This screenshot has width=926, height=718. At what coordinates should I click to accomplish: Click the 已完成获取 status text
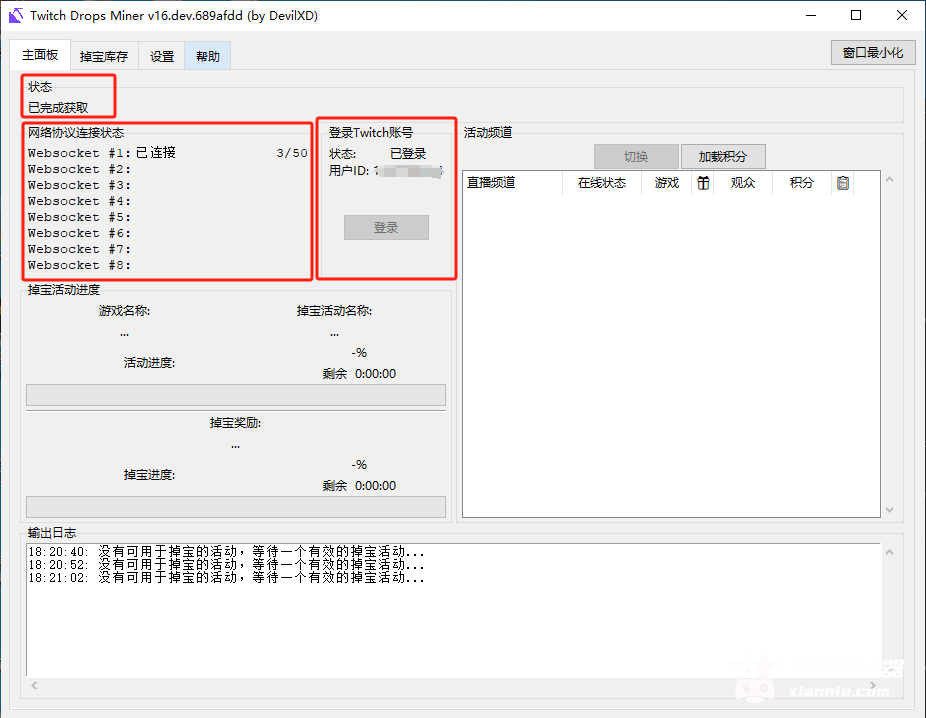[x=58, y=107]
